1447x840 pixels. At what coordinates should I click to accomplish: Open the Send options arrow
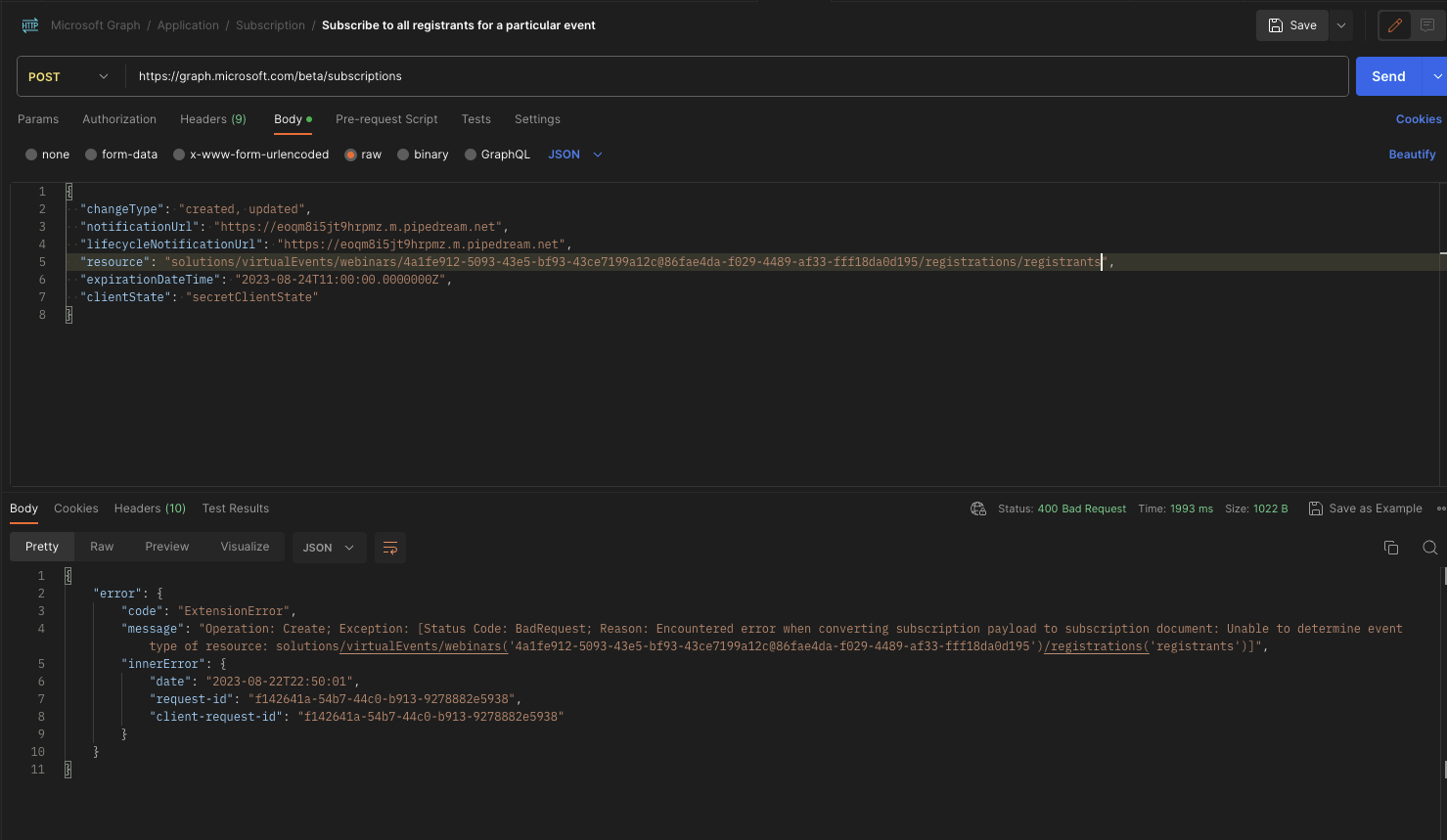(x=1437, y=76)
